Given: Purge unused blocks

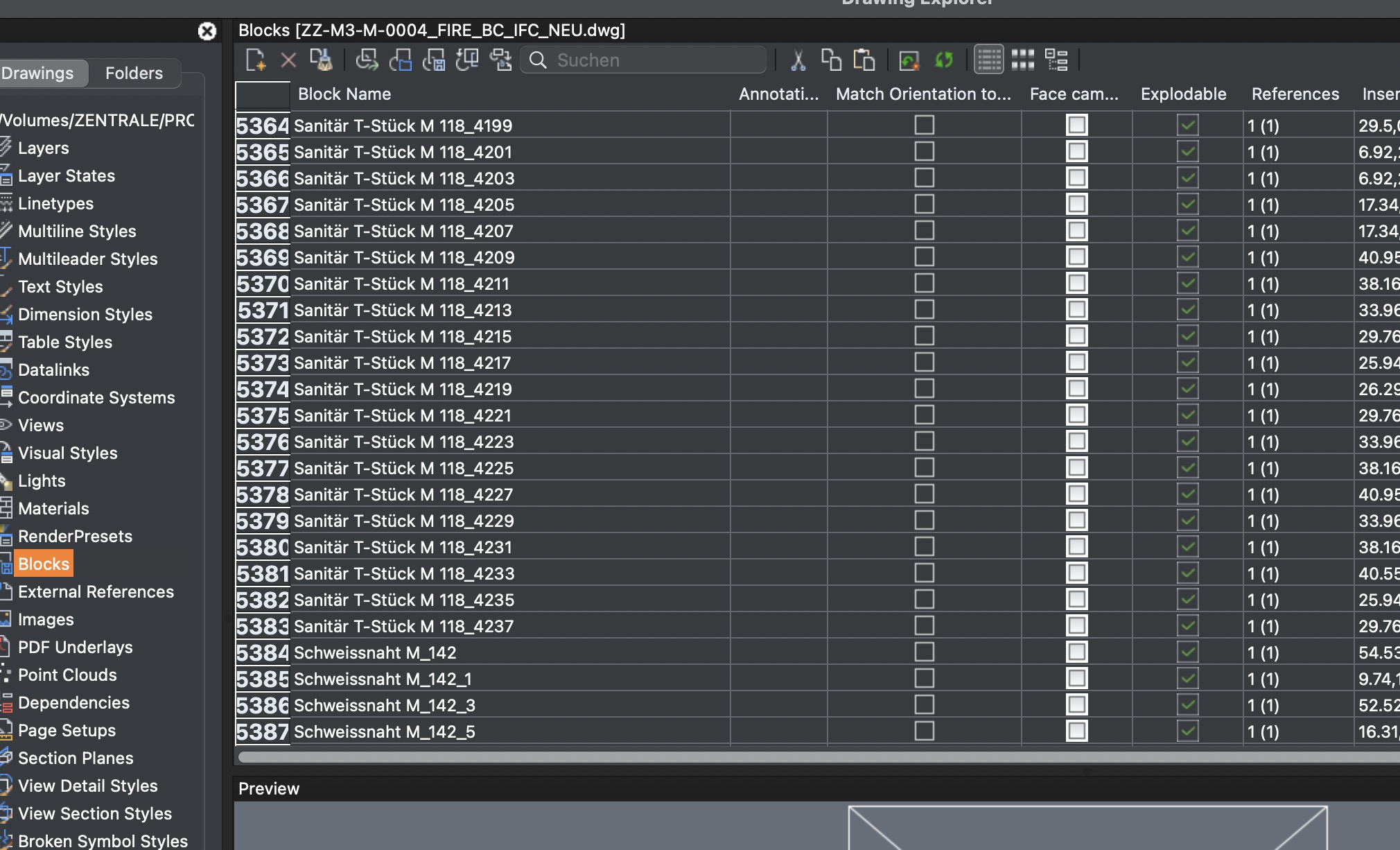Looking at the screenshot, I should click(x=322, y=60).
